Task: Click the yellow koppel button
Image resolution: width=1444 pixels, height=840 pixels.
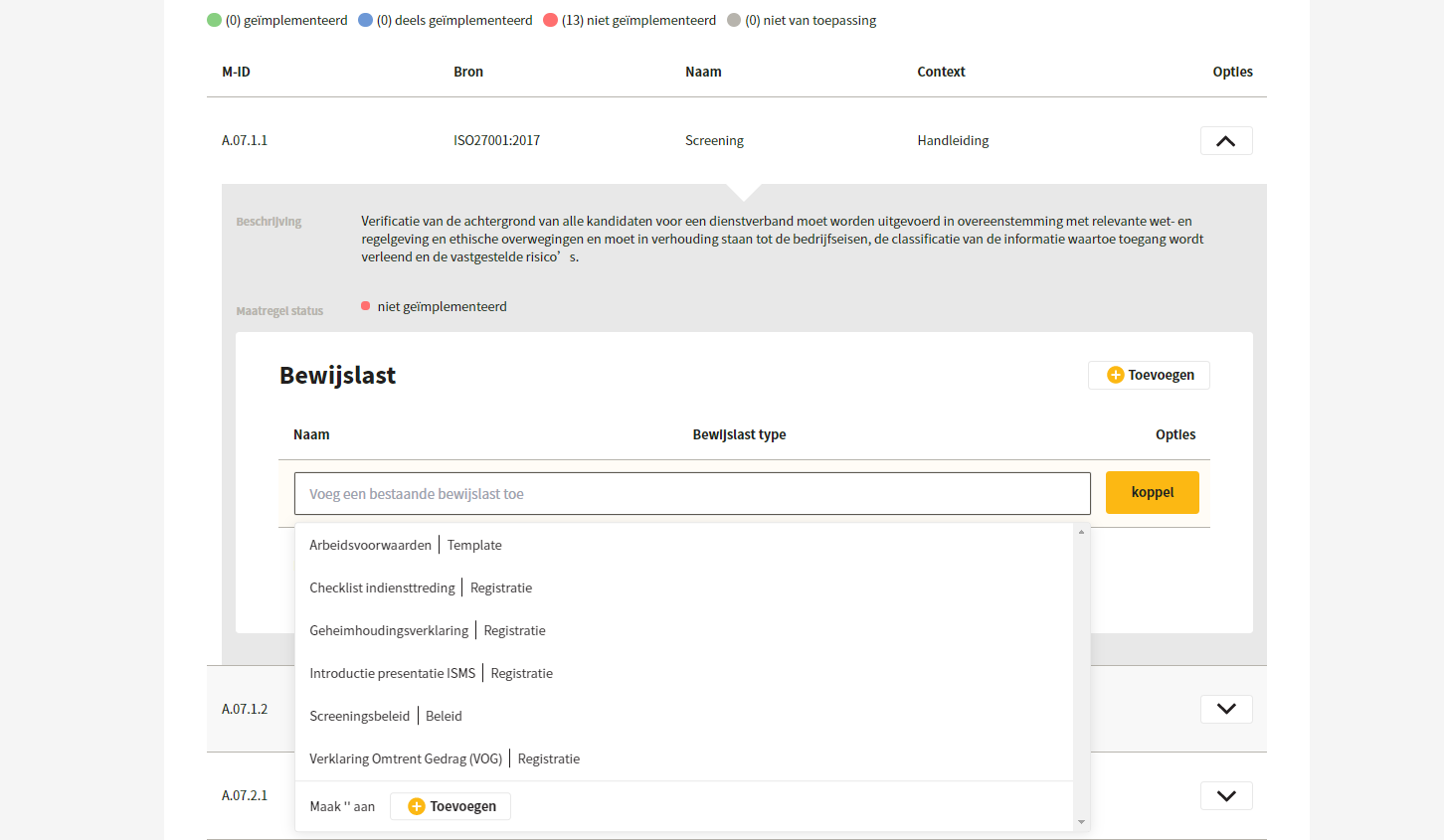Action: [1153, 492]
